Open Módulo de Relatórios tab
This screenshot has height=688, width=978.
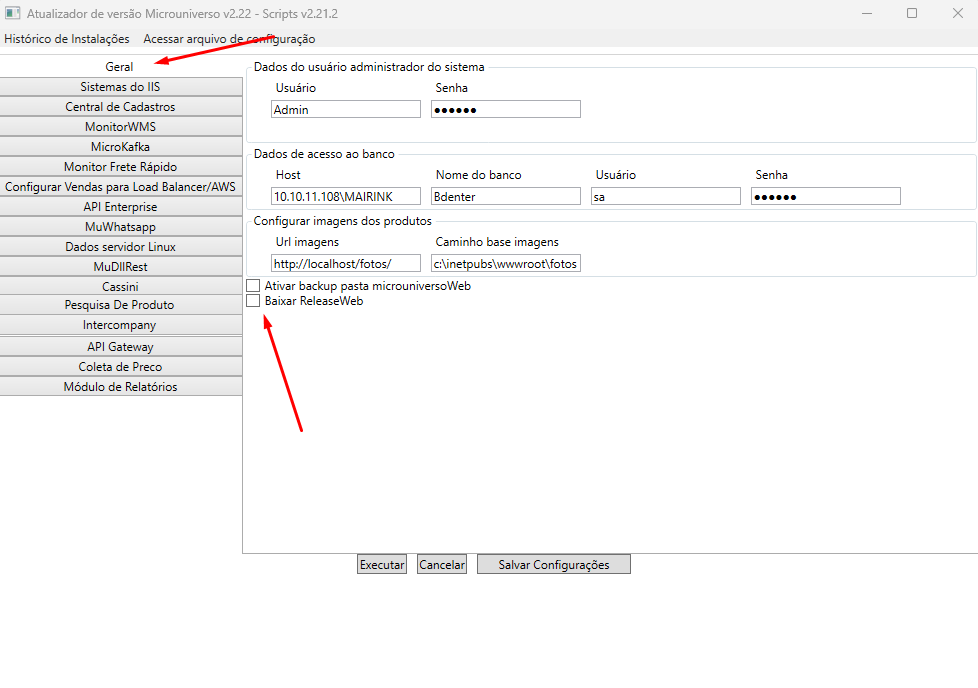pos(120,387)
